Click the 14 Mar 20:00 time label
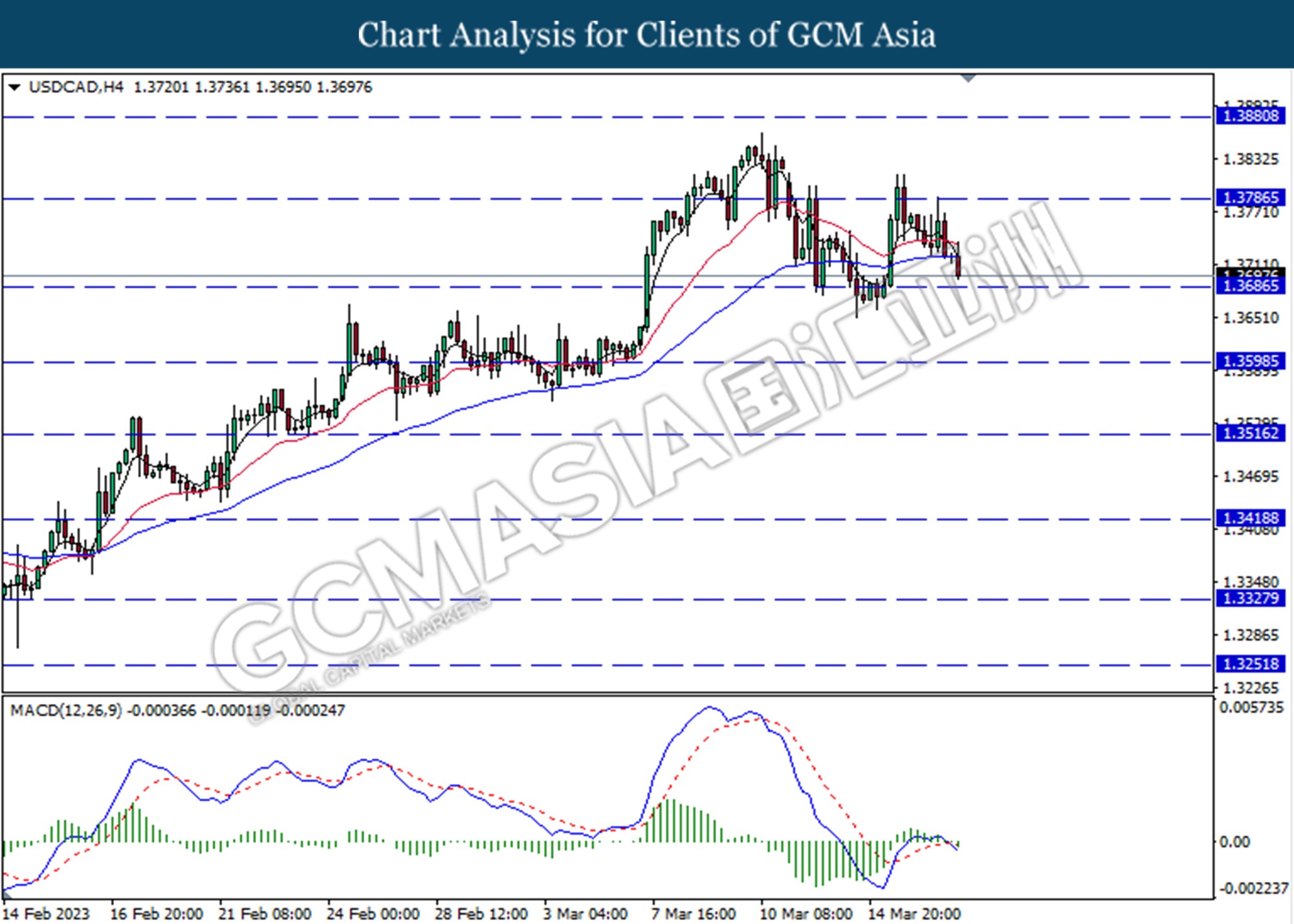This screenshot has height=924, width=1294. tap(914, 914)
